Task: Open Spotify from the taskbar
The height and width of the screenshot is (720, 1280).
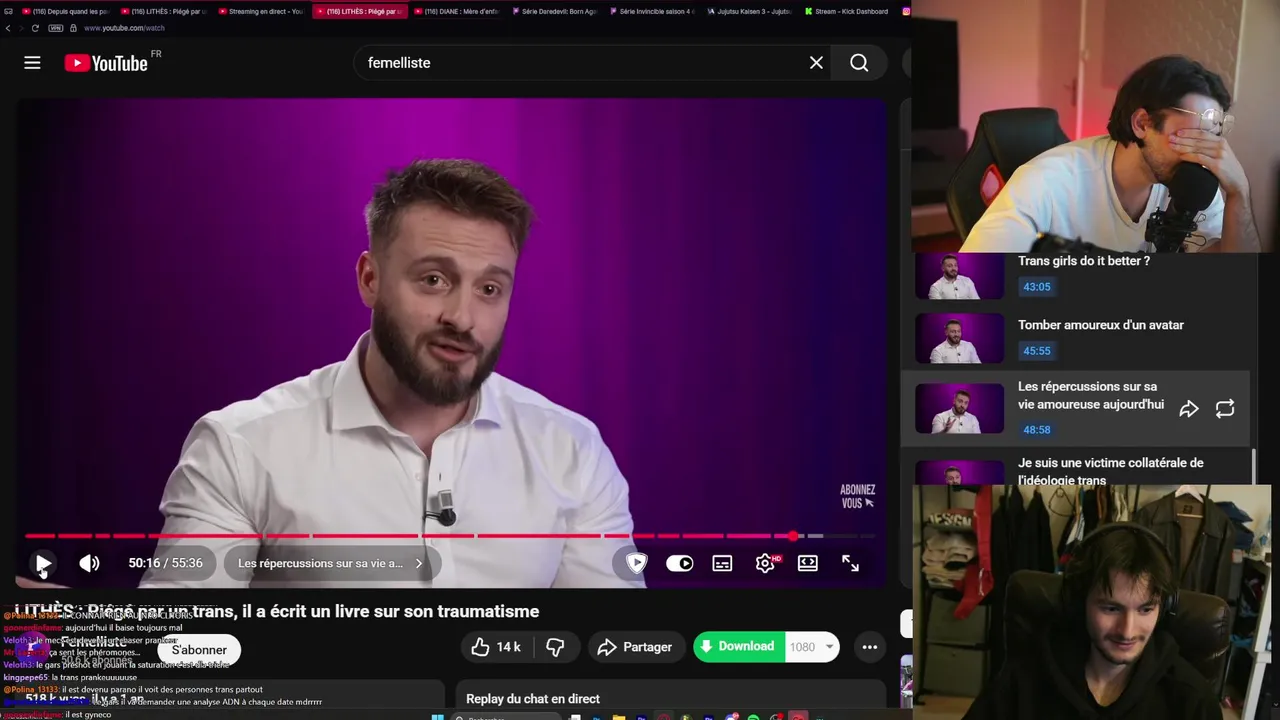Action: (x=753, y=716)
